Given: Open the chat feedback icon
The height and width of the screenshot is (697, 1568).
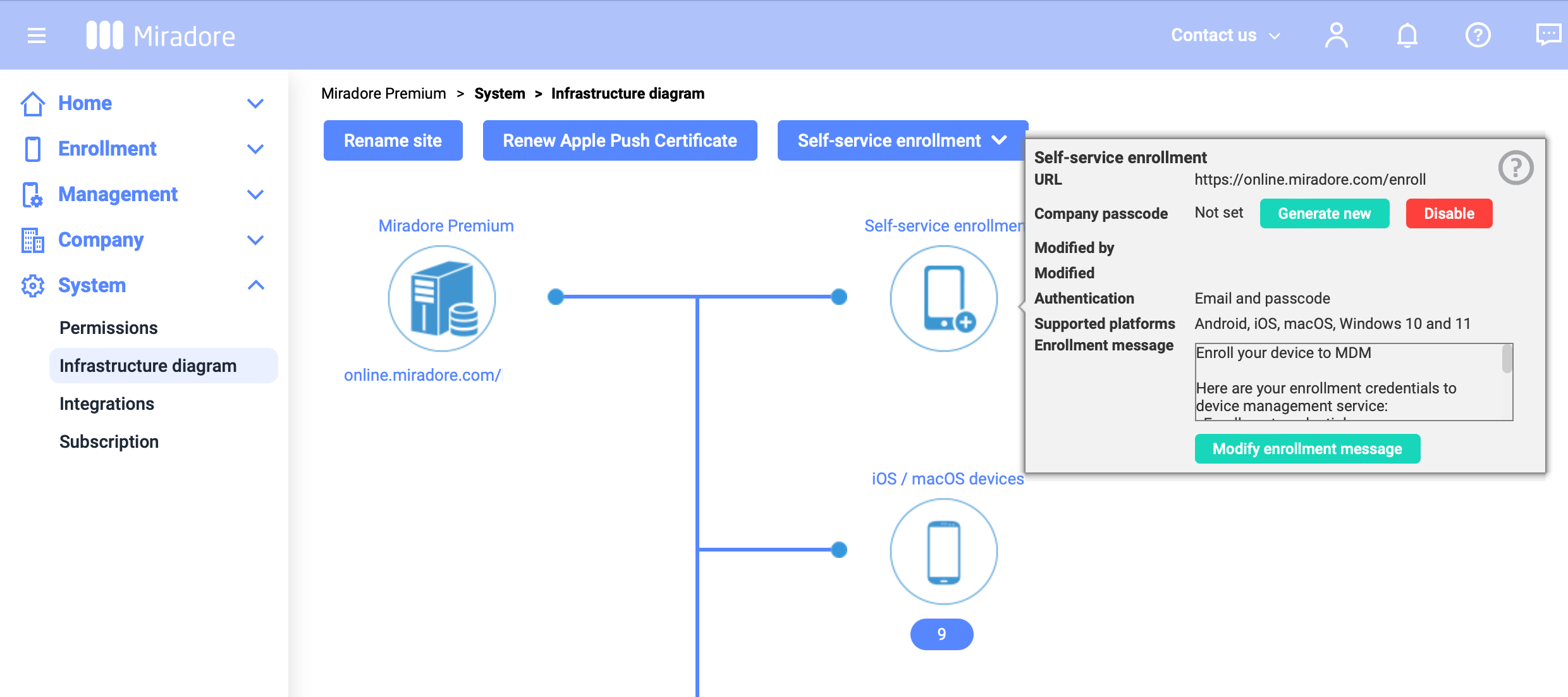Looking at the screenshot, I should pyautogui.click(x=1549, y=35).
